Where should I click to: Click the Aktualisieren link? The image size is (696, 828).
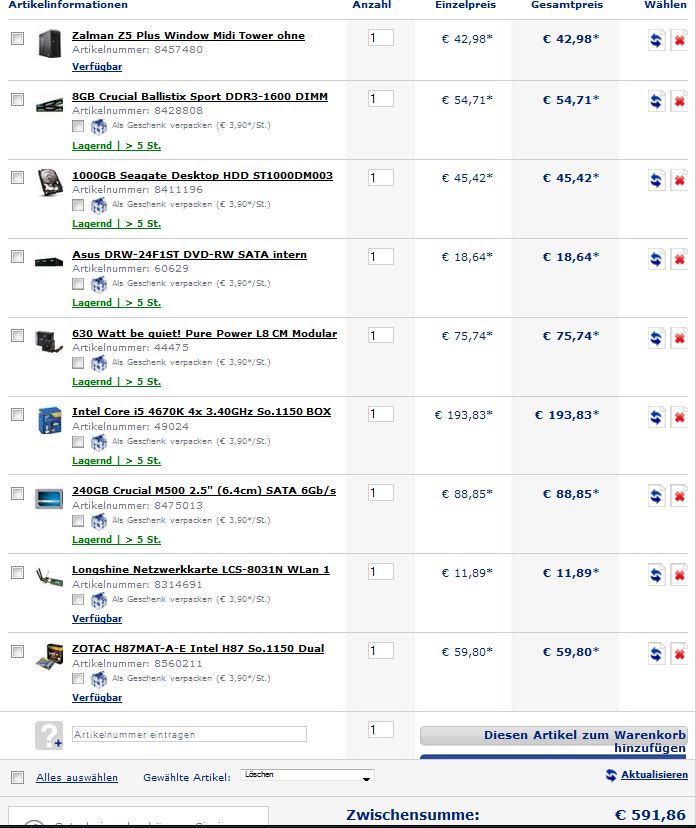654,774
